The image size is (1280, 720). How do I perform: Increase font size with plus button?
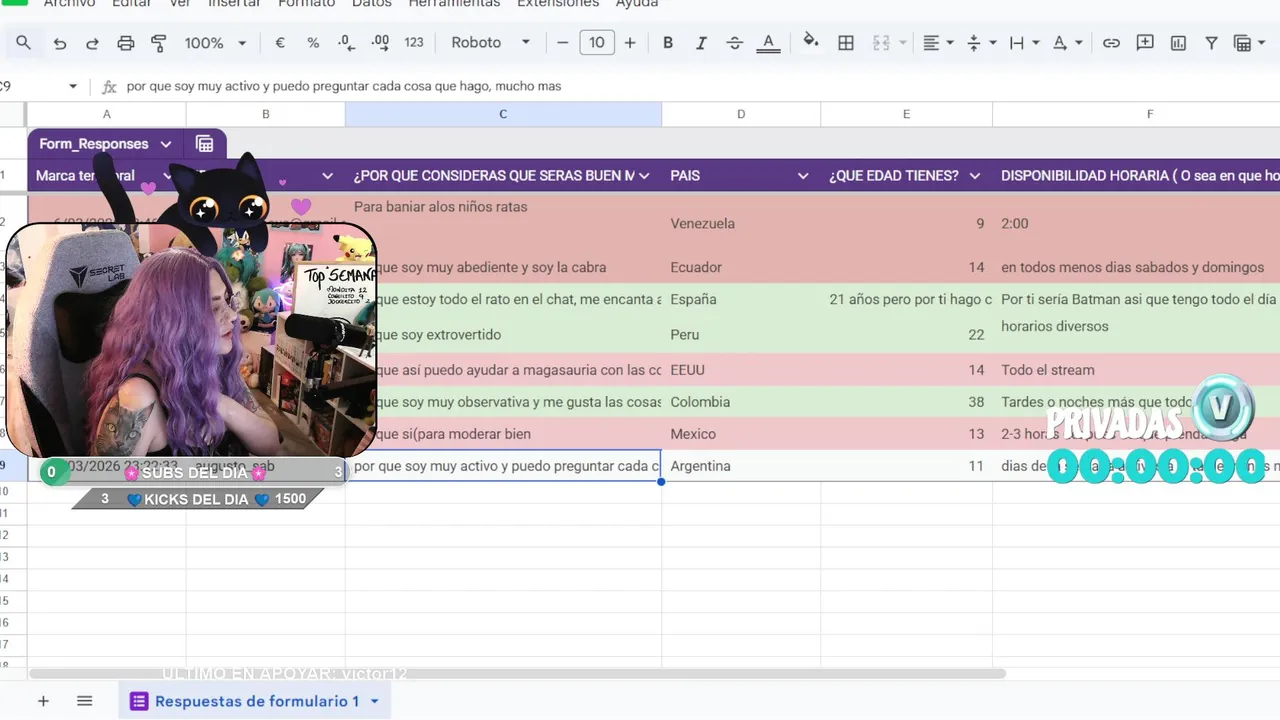[630, 43]
